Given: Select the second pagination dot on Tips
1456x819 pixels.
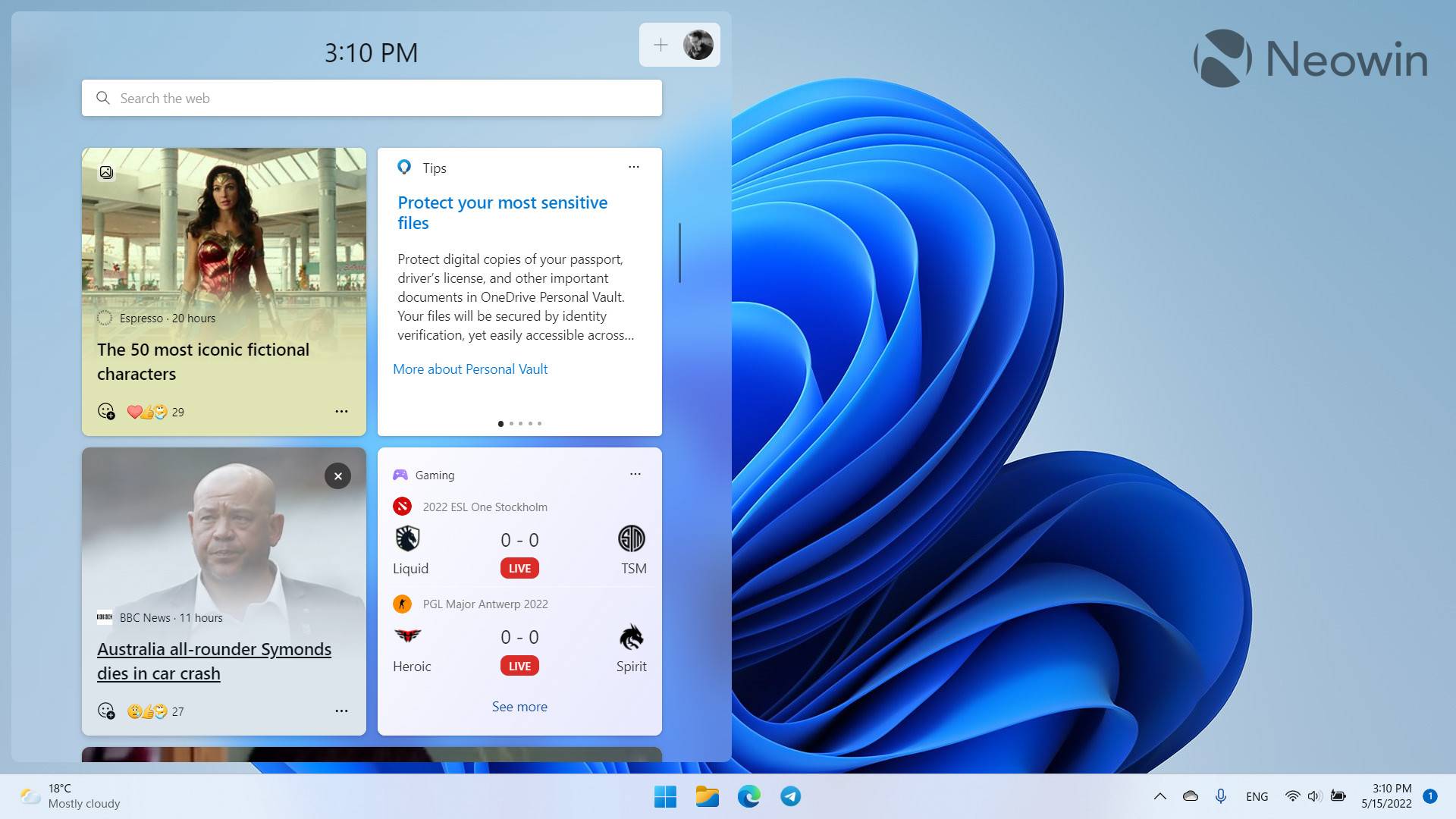Looking at the screenshot, I should 510,423.
